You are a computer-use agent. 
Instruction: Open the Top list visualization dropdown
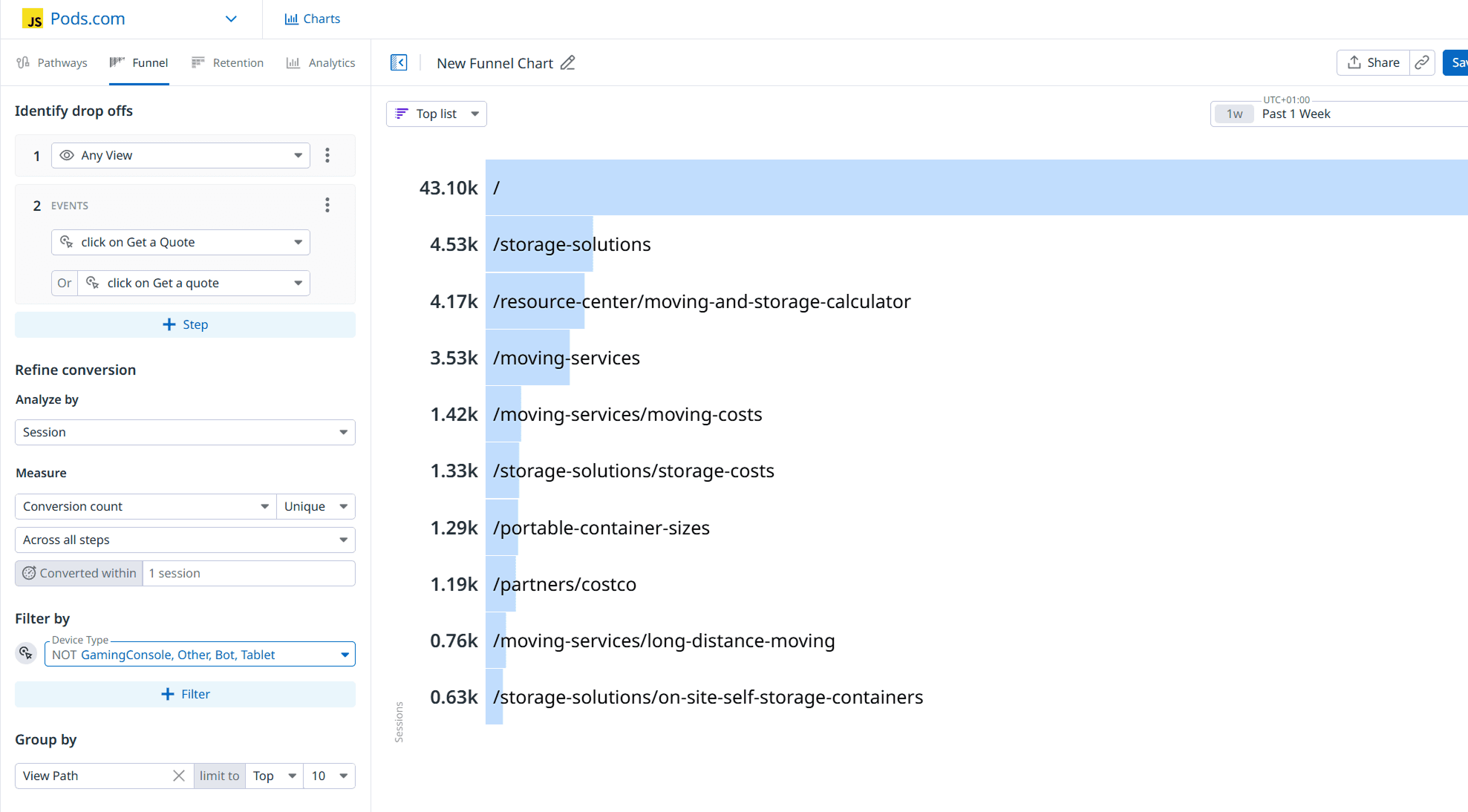click(437, 114)
